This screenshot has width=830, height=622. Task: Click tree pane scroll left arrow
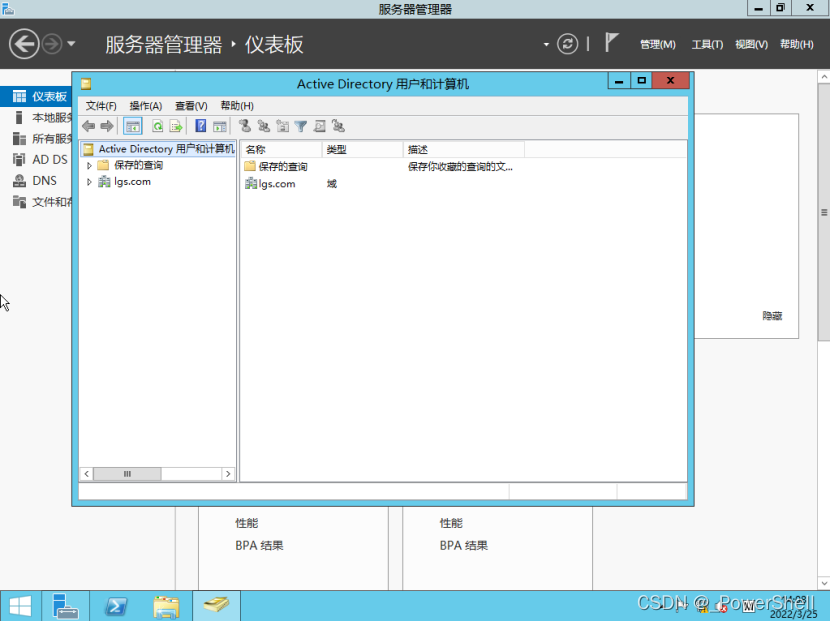click(x=86, y=474)
